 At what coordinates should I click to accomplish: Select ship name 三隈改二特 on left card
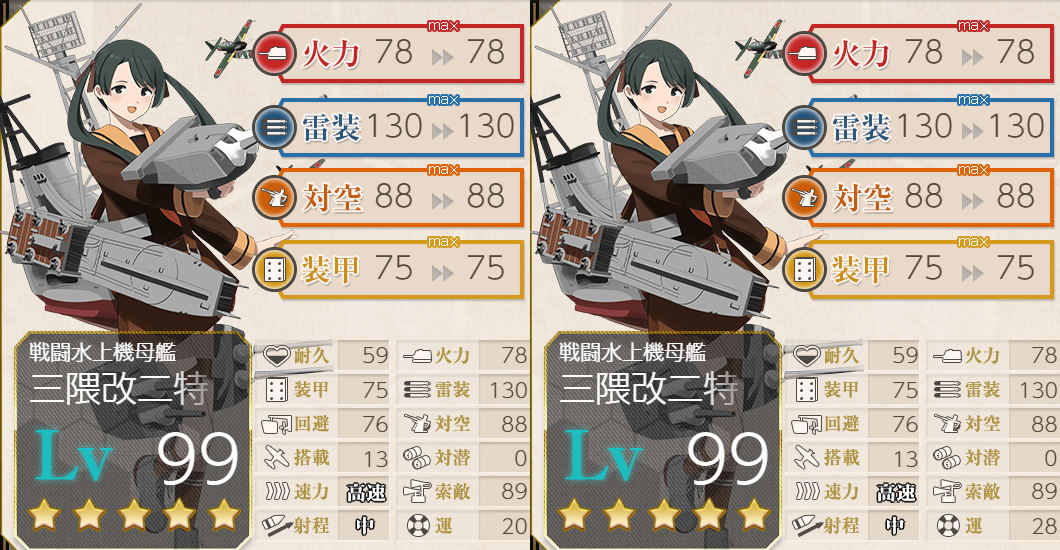[119, 389]
